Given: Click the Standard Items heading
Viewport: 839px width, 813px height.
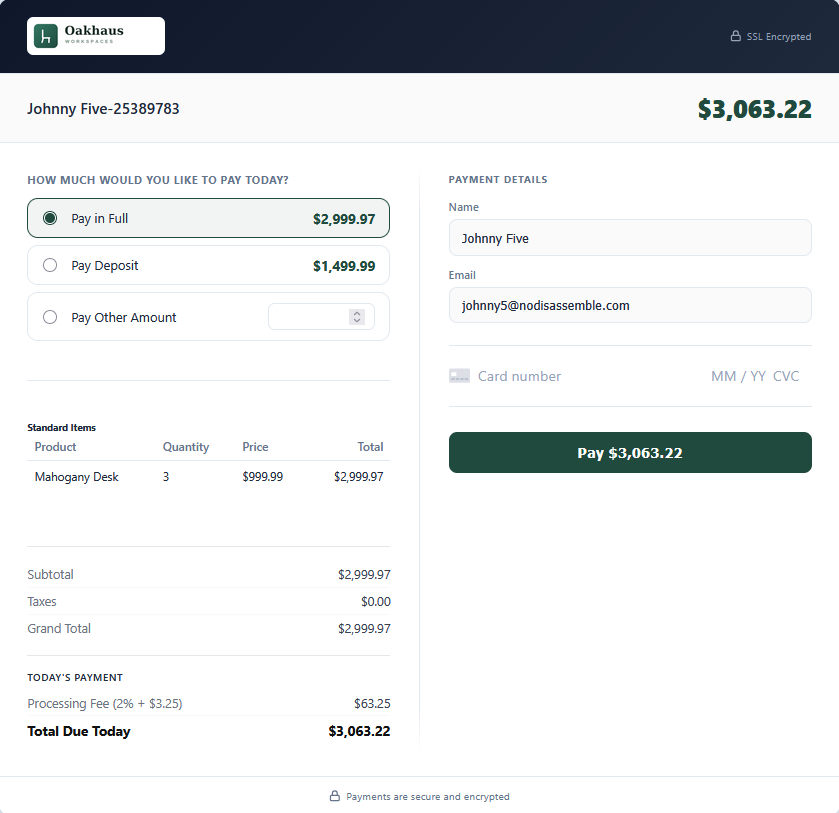Looking at the screenshot, I should click(x=62, y=427).
